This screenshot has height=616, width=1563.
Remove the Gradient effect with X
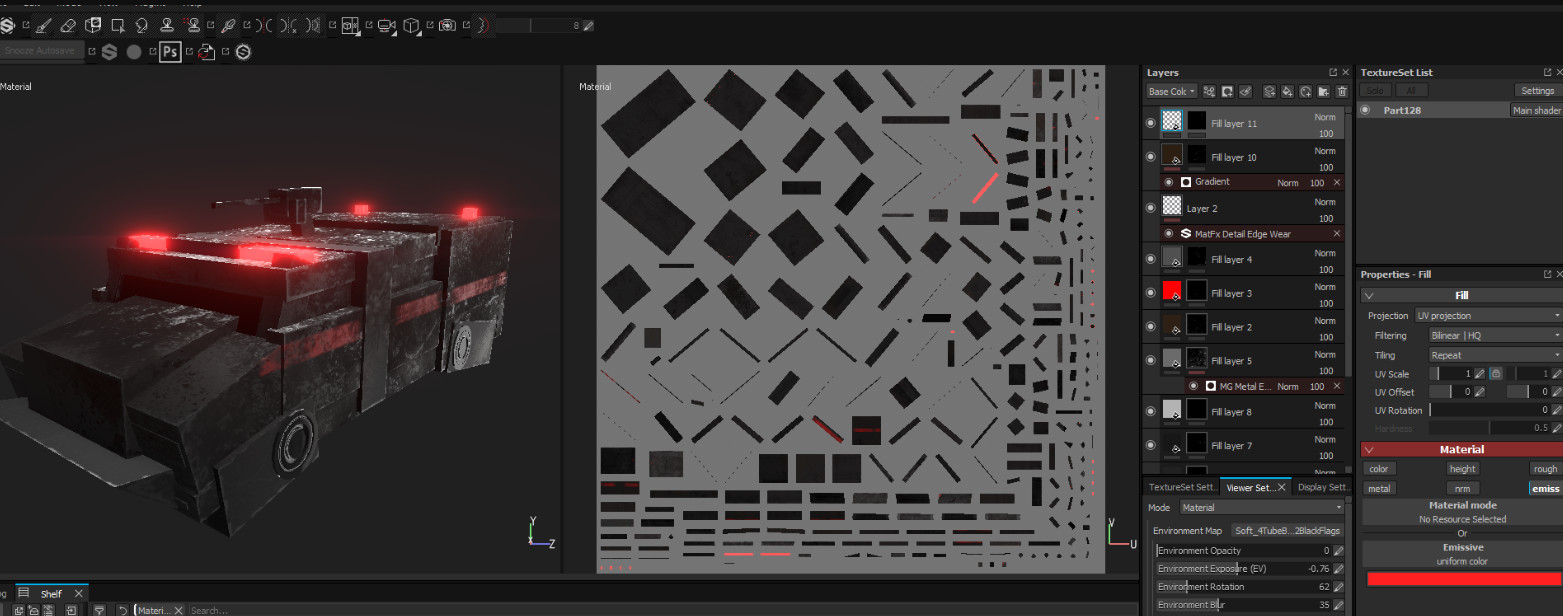1337,183
